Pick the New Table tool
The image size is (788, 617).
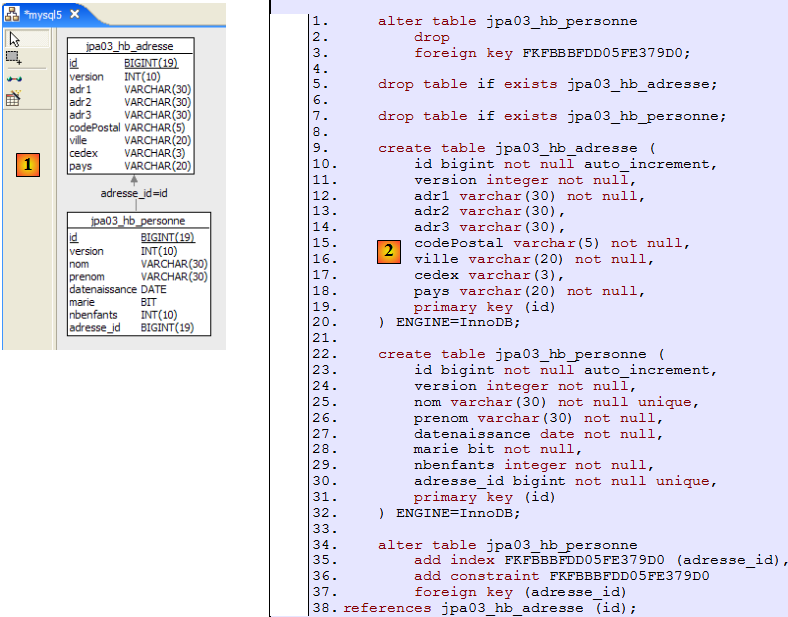pos(14,98)
